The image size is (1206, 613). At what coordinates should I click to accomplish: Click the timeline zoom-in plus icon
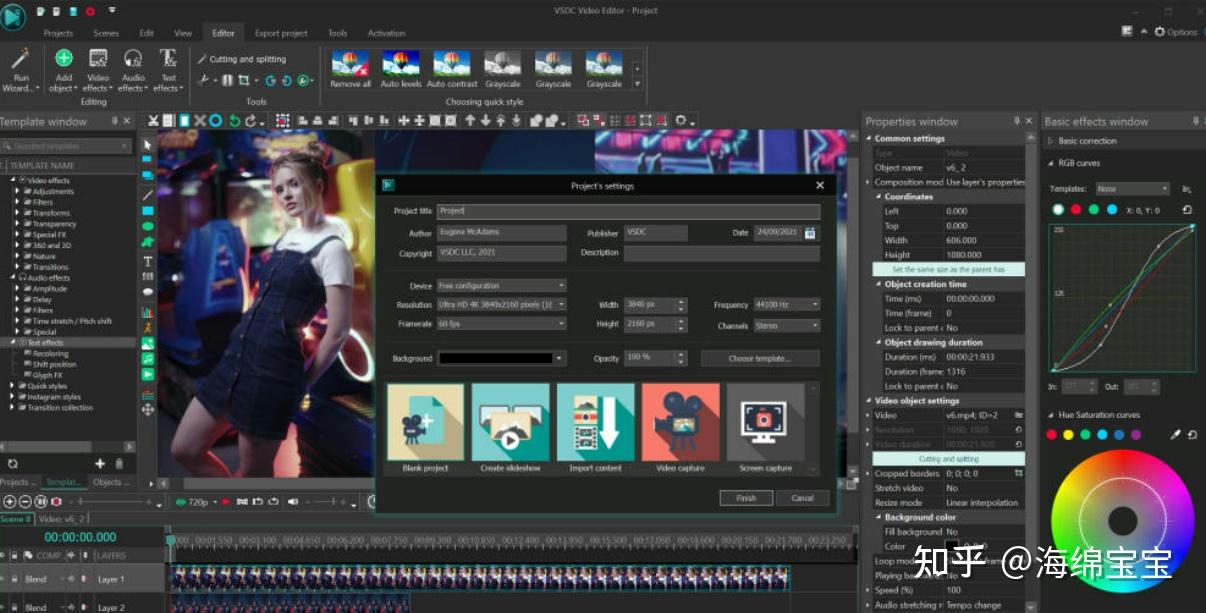[x=10, y=501]
